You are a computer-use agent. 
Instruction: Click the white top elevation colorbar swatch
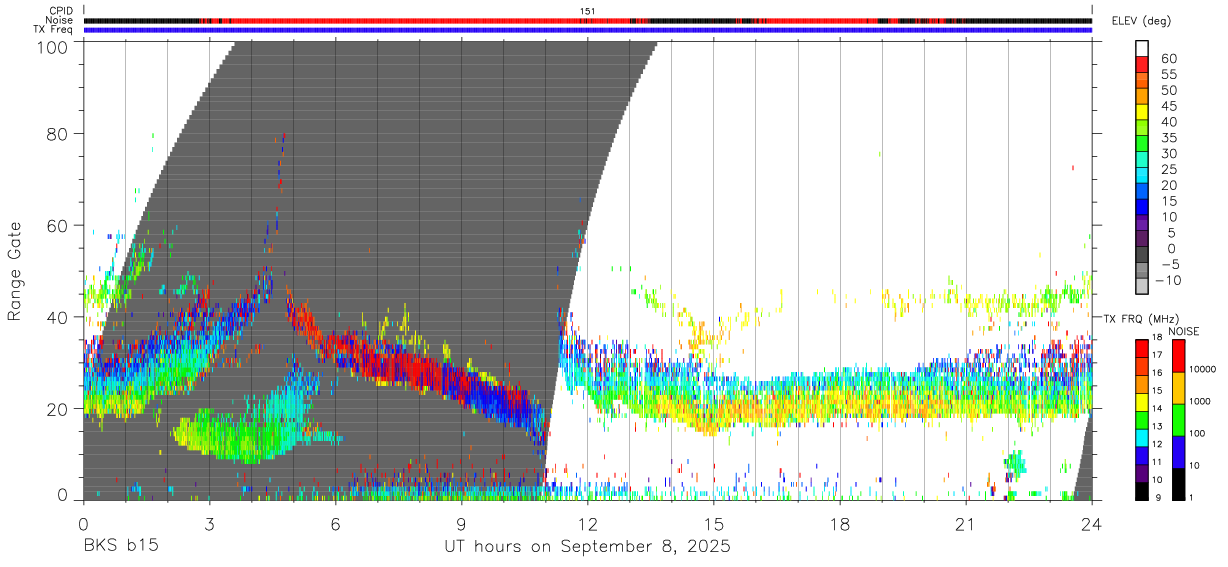pos(1142,47)
